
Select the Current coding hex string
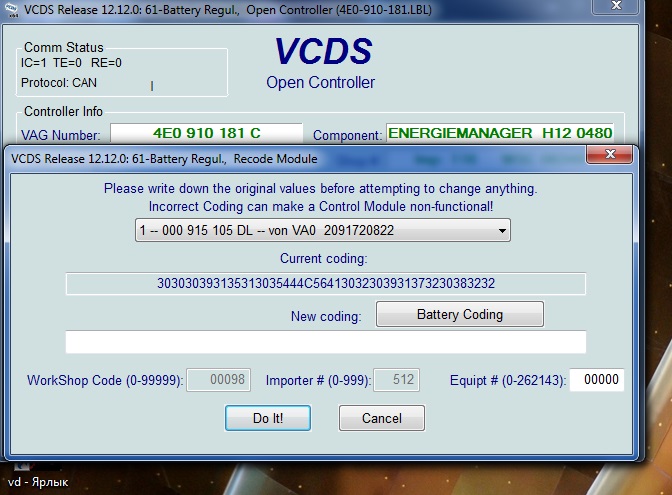click(326, 283)
